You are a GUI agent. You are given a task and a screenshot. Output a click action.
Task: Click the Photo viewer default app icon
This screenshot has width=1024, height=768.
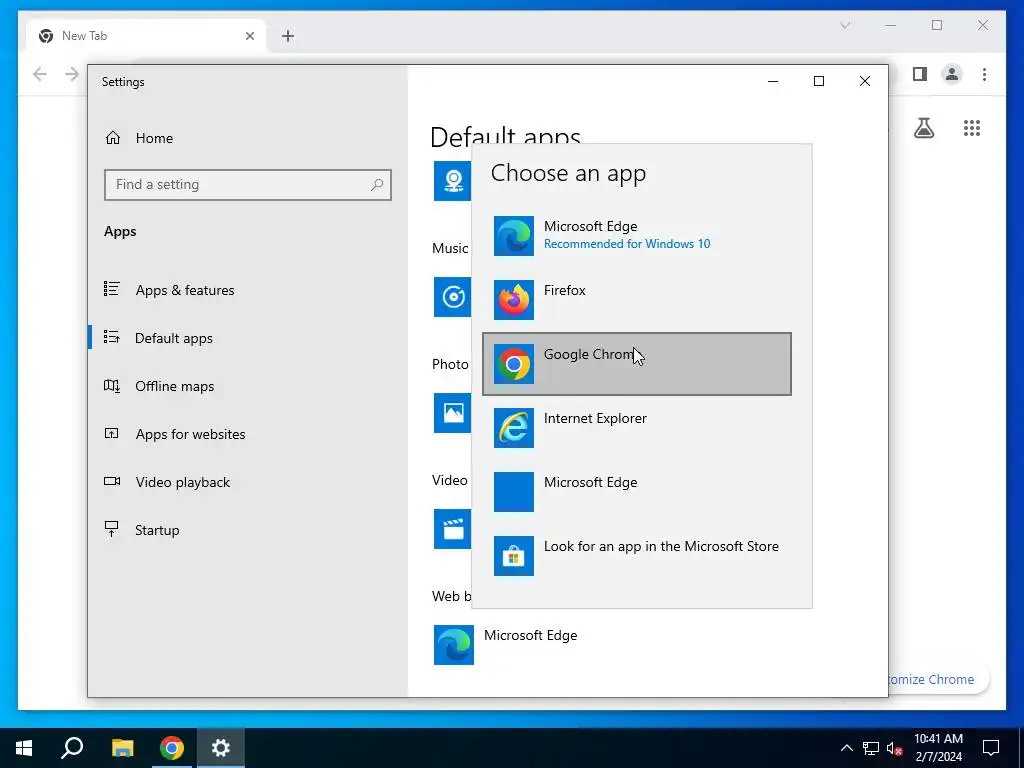[x=453, y=413]
